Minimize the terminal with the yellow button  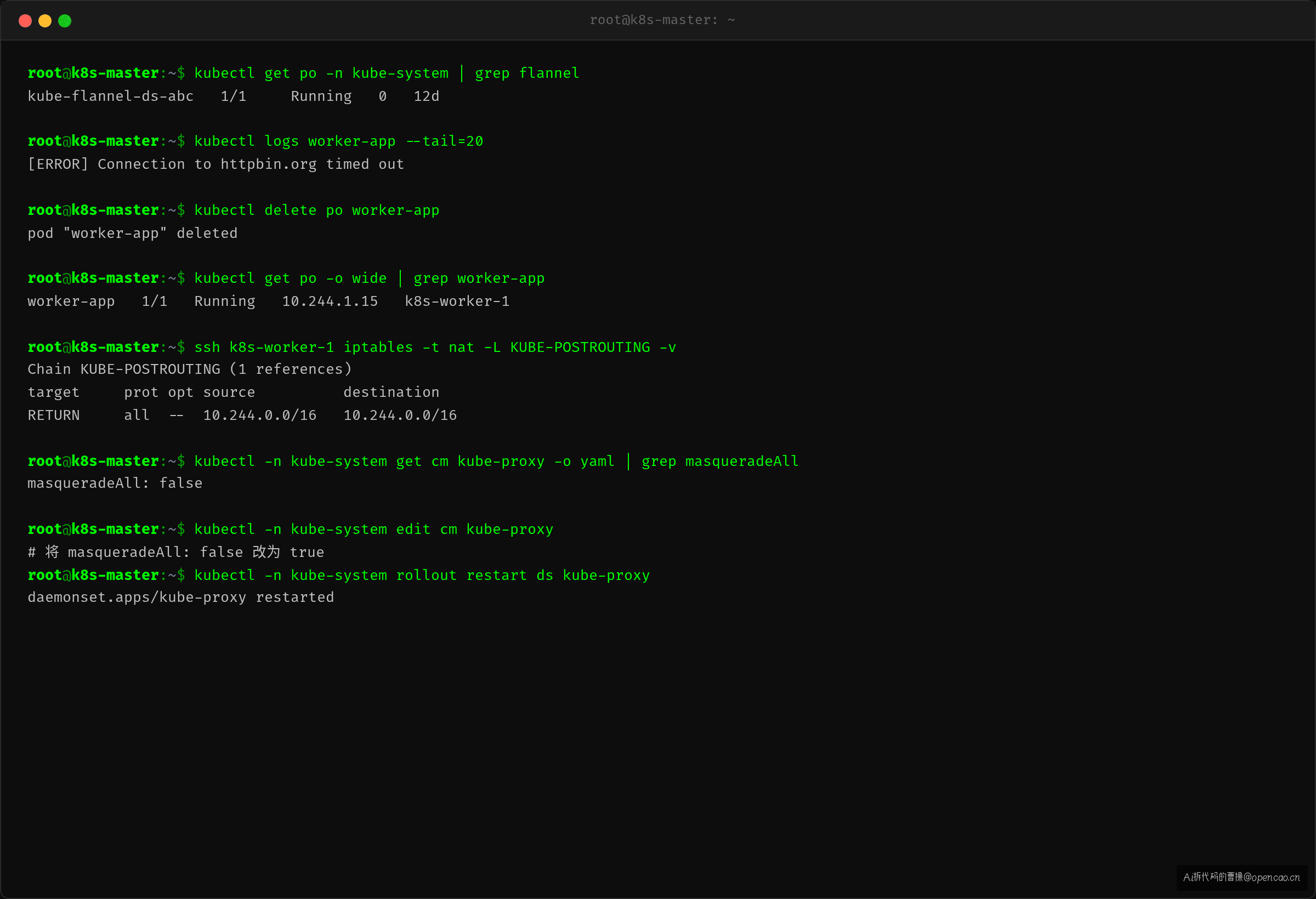coord(45,21)
